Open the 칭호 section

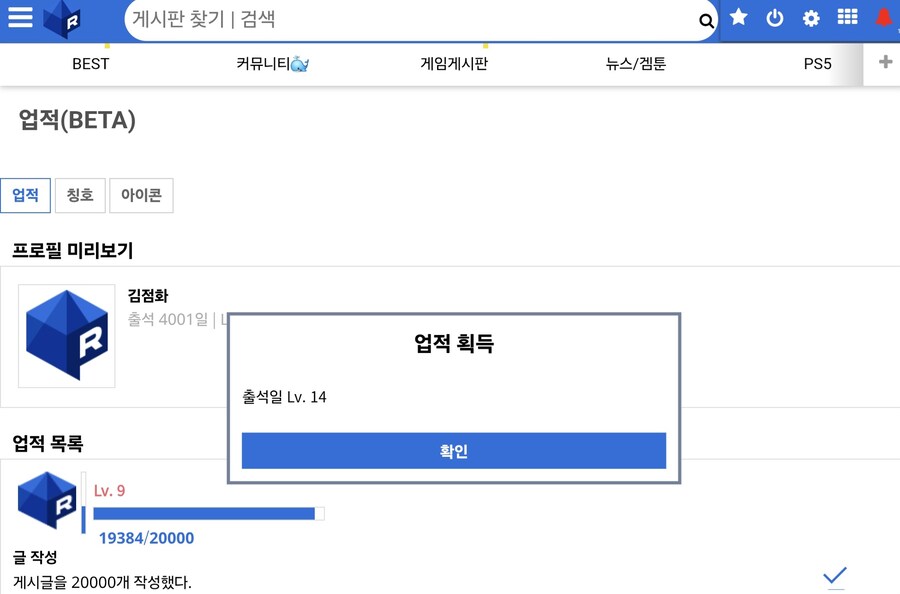[80, 195]
